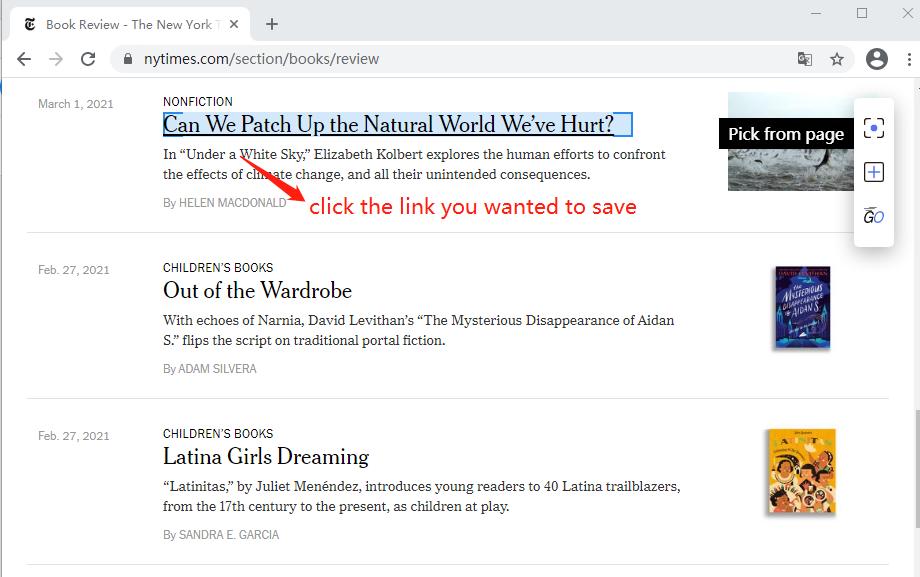920x577 pixels.
Task: Click the lock icon in the address bar
Action: (x=128, y=59)
